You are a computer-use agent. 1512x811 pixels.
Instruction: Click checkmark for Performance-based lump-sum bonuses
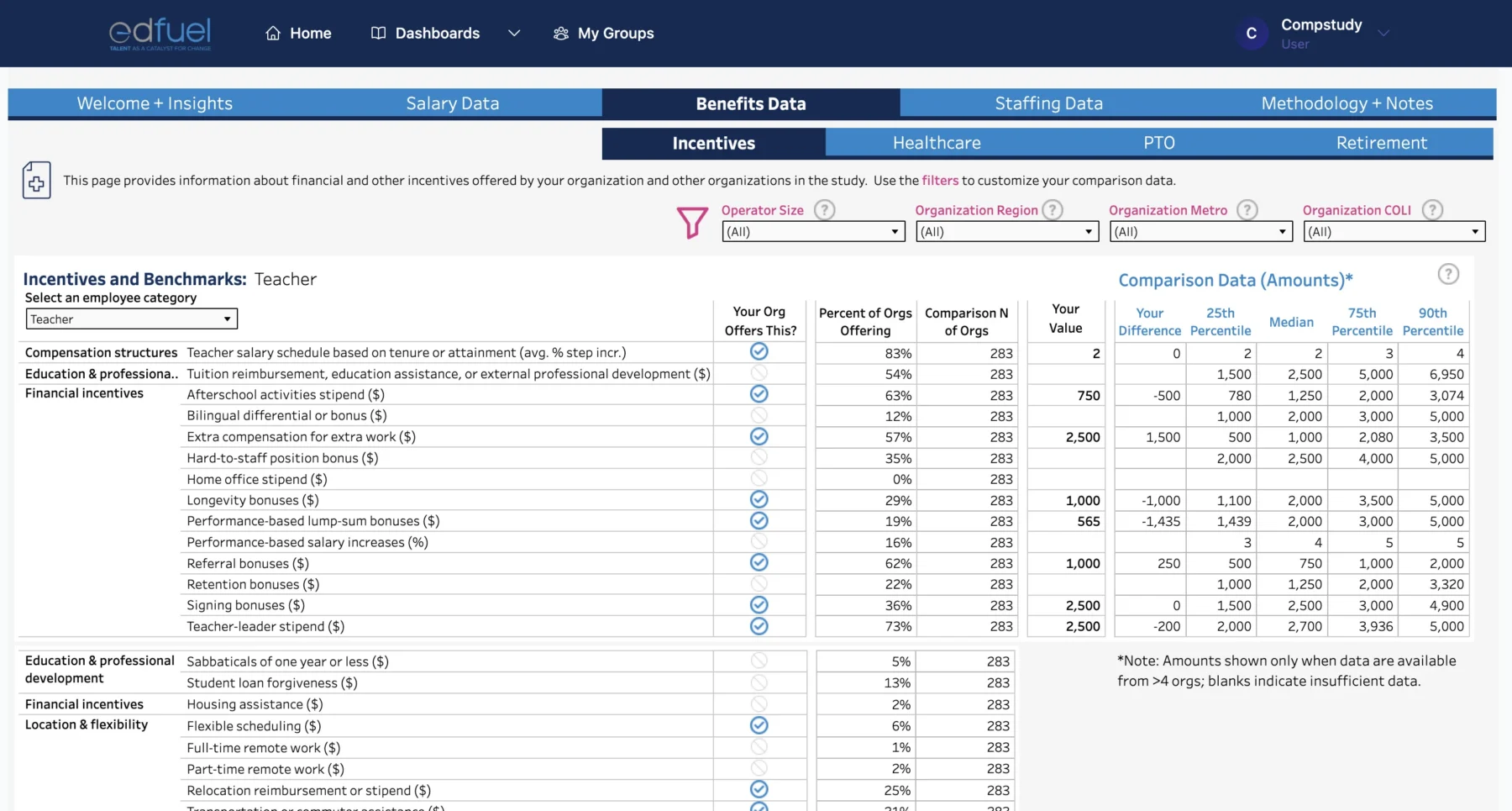(x=759, y=520)
